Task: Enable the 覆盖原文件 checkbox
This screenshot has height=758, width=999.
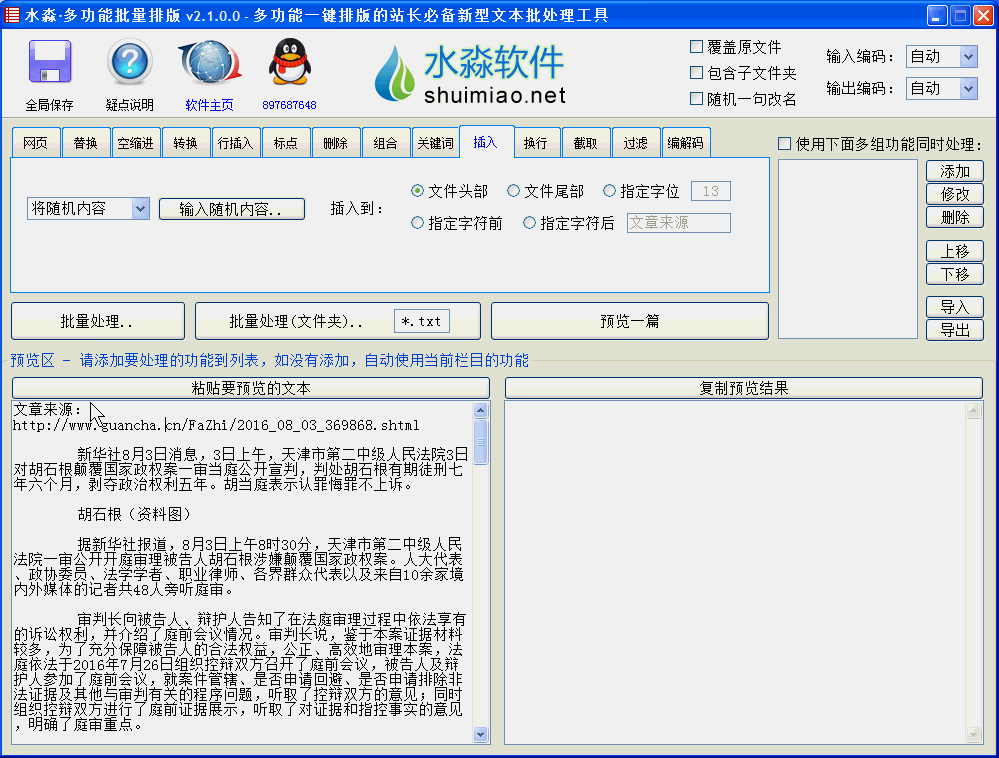Action: [697, 47]
